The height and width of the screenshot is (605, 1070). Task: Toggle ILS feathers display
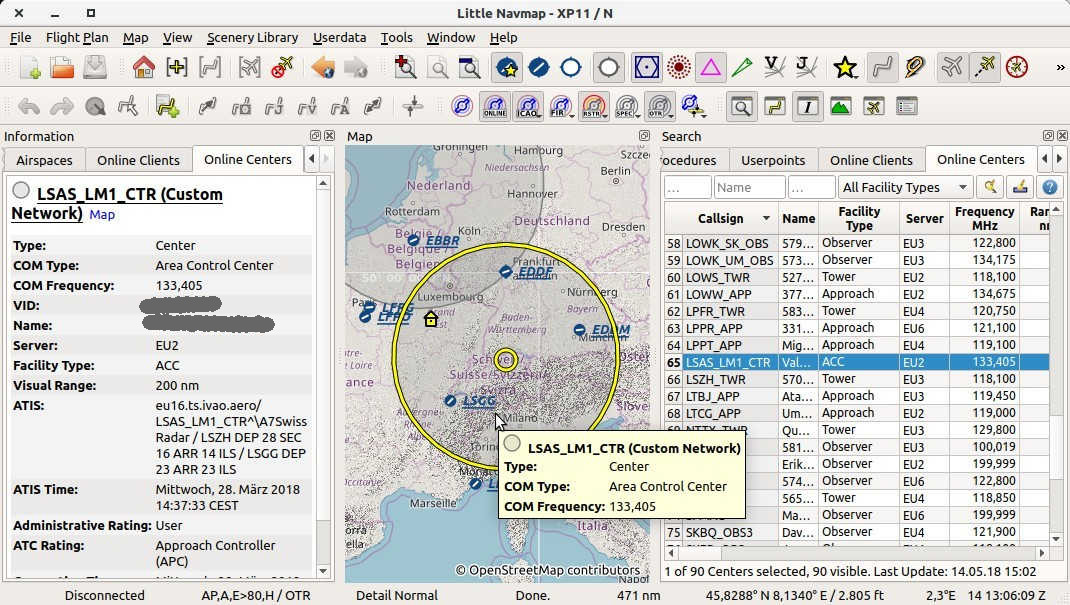coord(742,68)
